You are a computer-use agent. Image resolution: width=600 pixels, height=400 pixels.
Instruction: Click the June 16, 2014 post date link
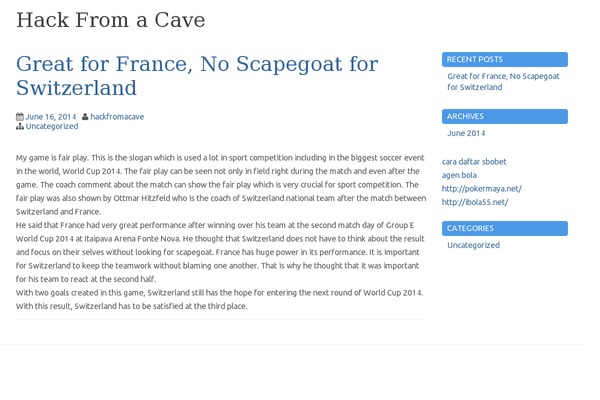click(x=51, y=117)
